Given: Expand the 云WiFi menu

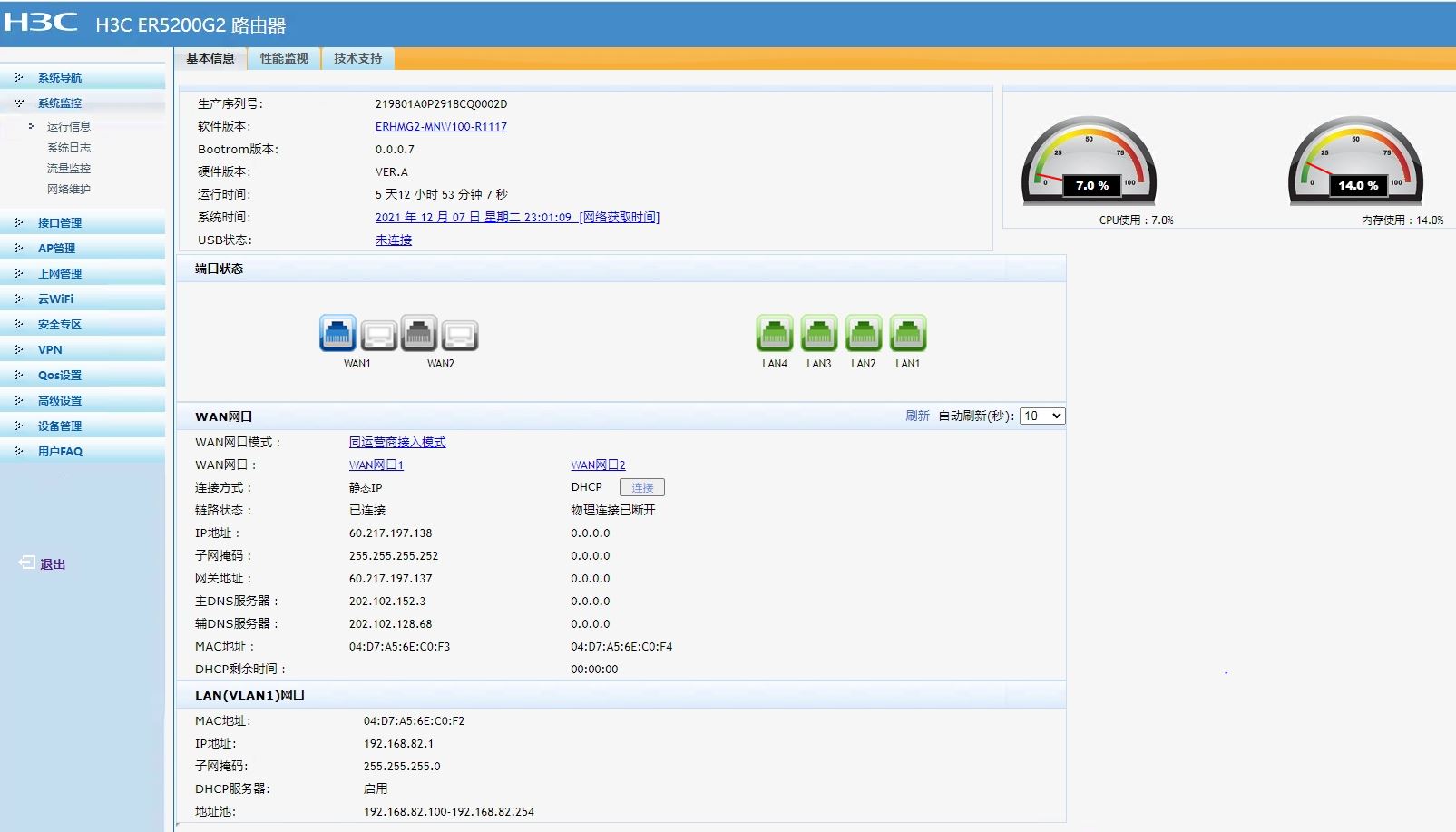Looking at the screenshot, I should [83, 299].
